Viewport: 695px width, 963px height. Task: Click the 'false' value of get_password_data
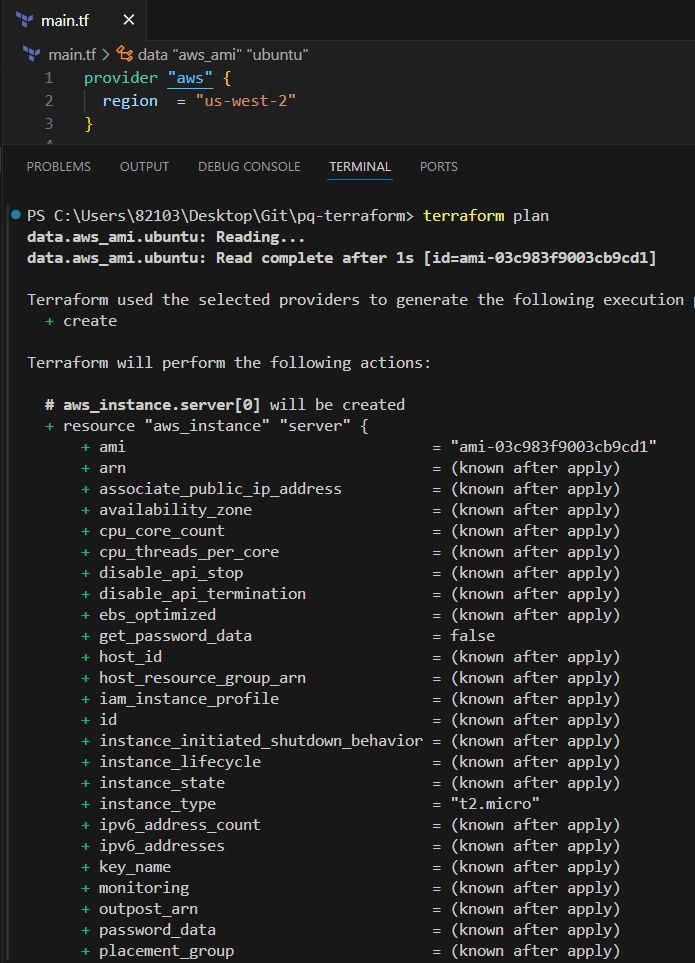(x=473, y=636)
